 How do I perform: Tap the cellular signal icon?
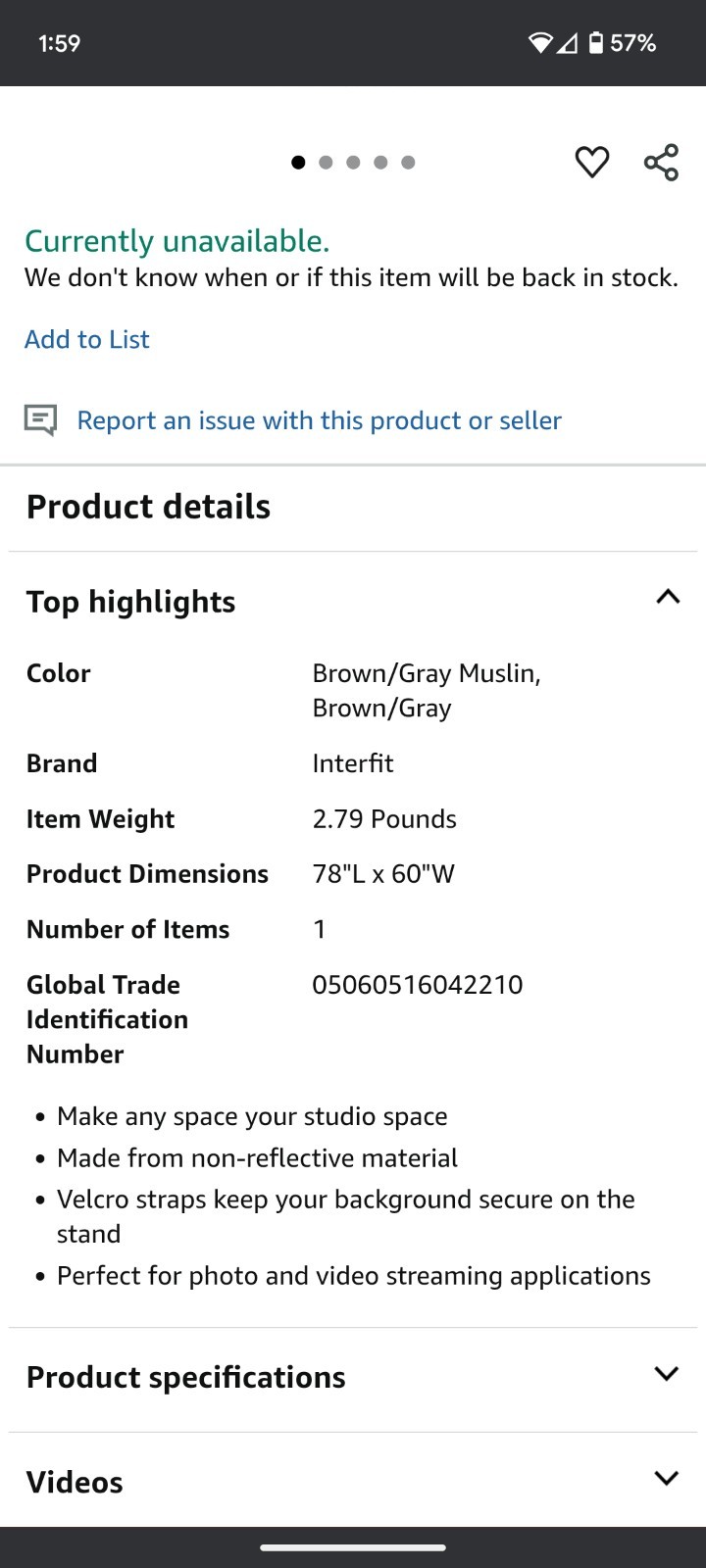pyautogui.click(x=567, y=43)
